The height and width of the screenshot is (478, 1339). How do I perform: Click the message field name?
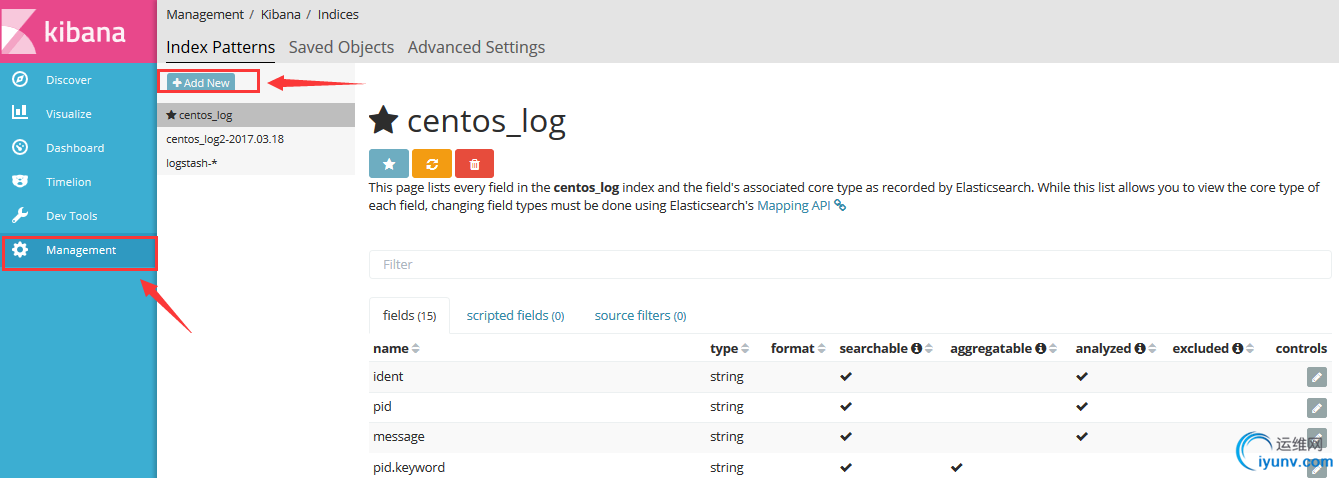399,437
